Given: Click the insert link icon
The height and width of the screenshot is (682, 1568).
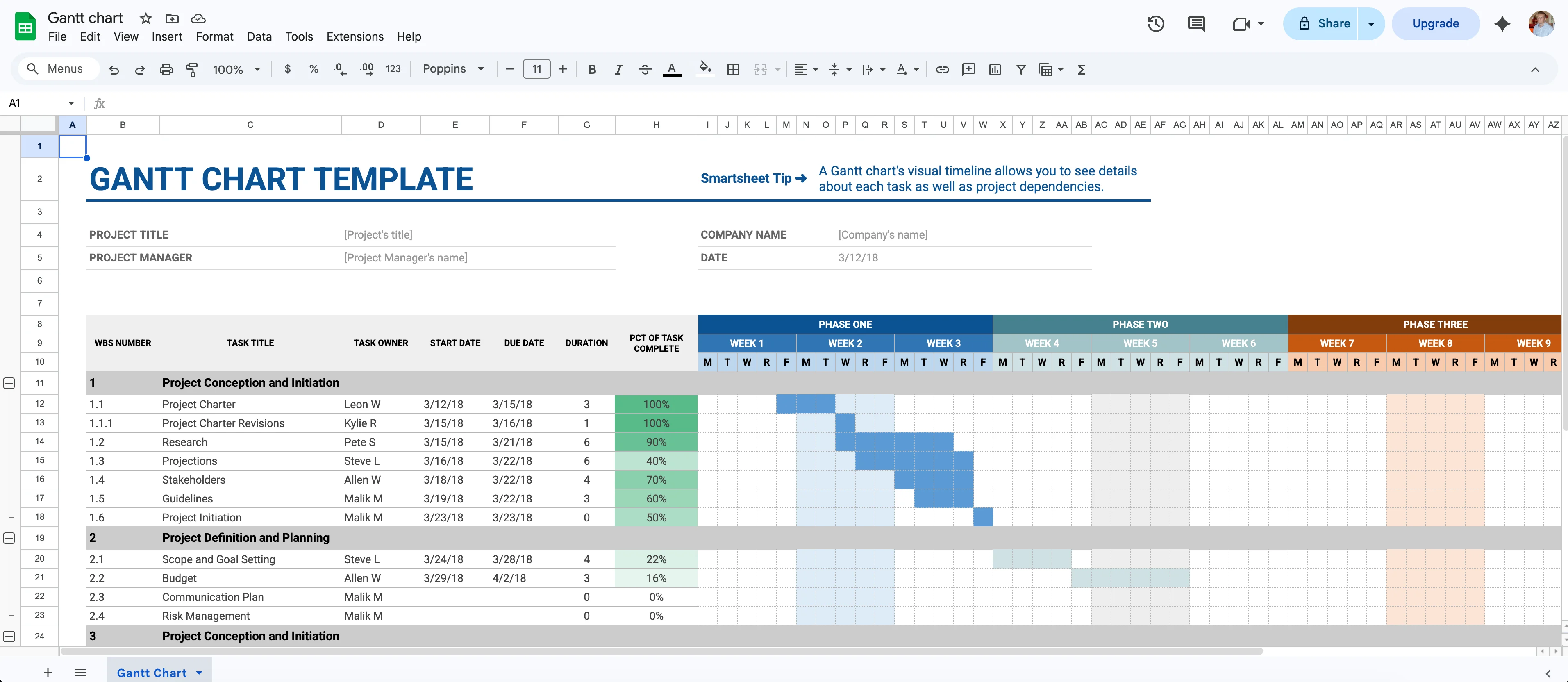Looking at the screenshot, I should click(942, 69).
